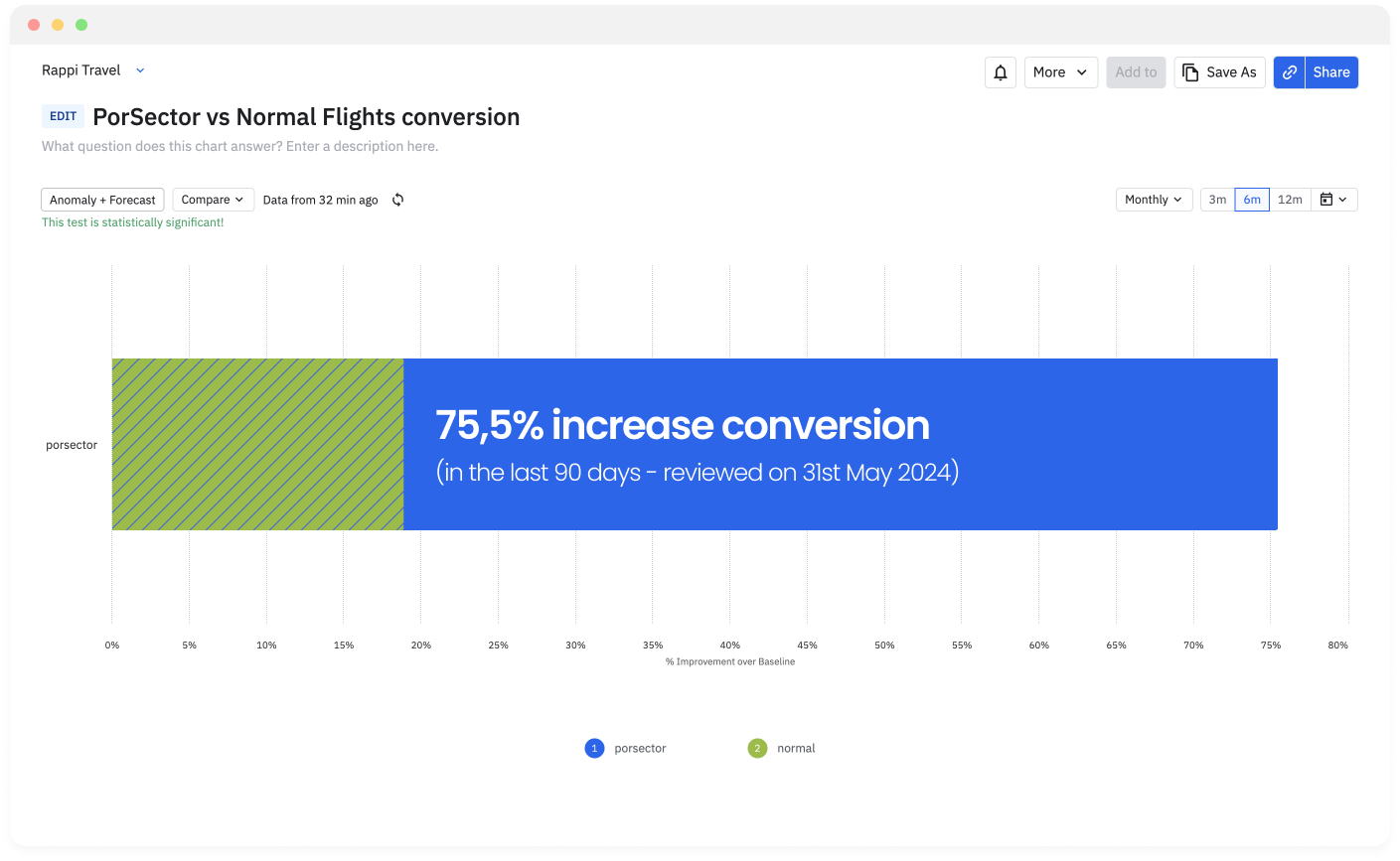Select the 6m time range

point(1252,200)
